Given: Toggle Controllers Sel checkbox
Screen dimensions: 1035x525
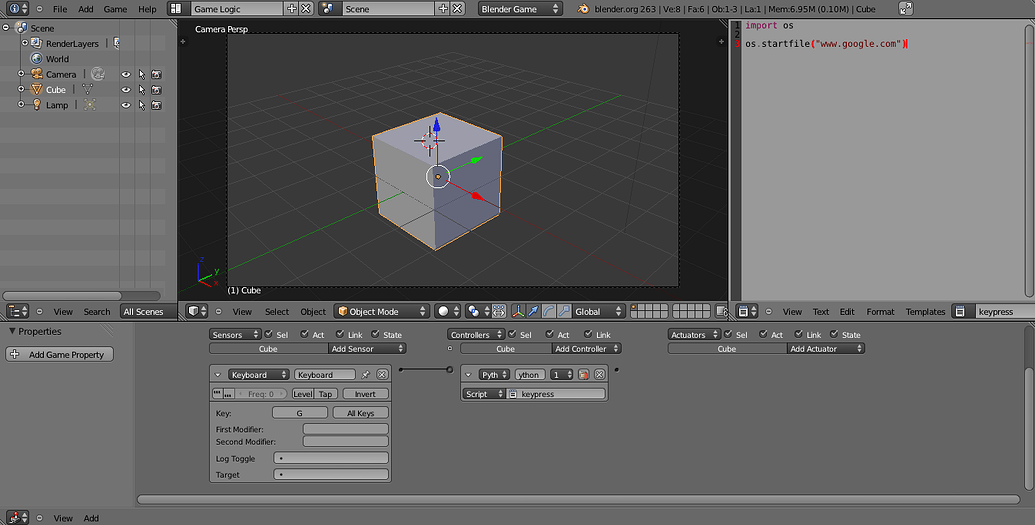Looking at the screenshot, I should [x=512, y=334].
